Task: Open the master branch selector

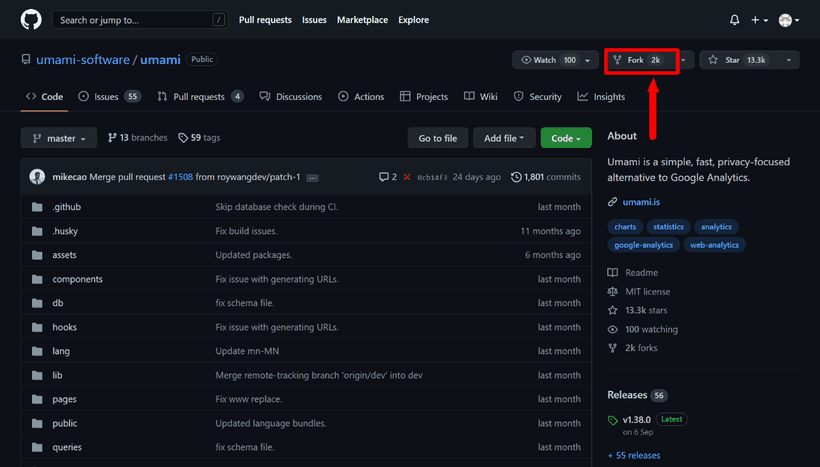Action: point(59,138)
